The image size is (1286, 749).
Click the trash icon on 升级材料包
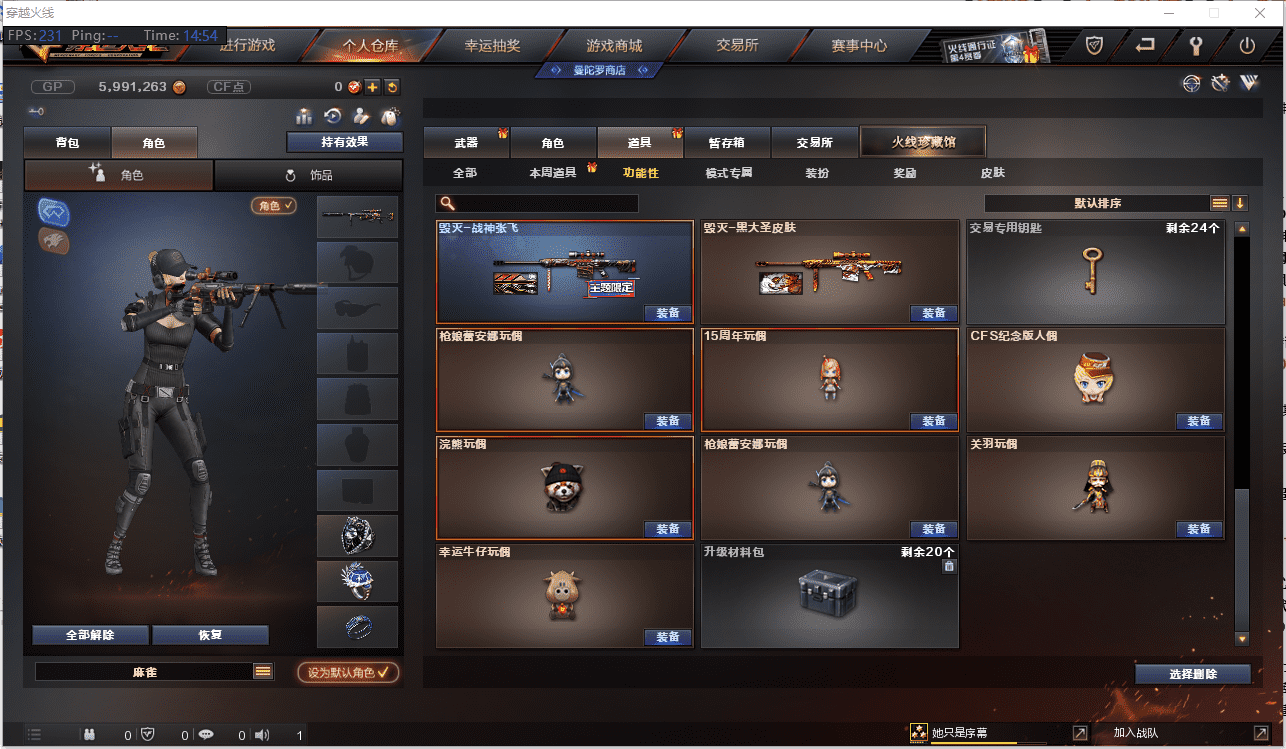[949, 566]
